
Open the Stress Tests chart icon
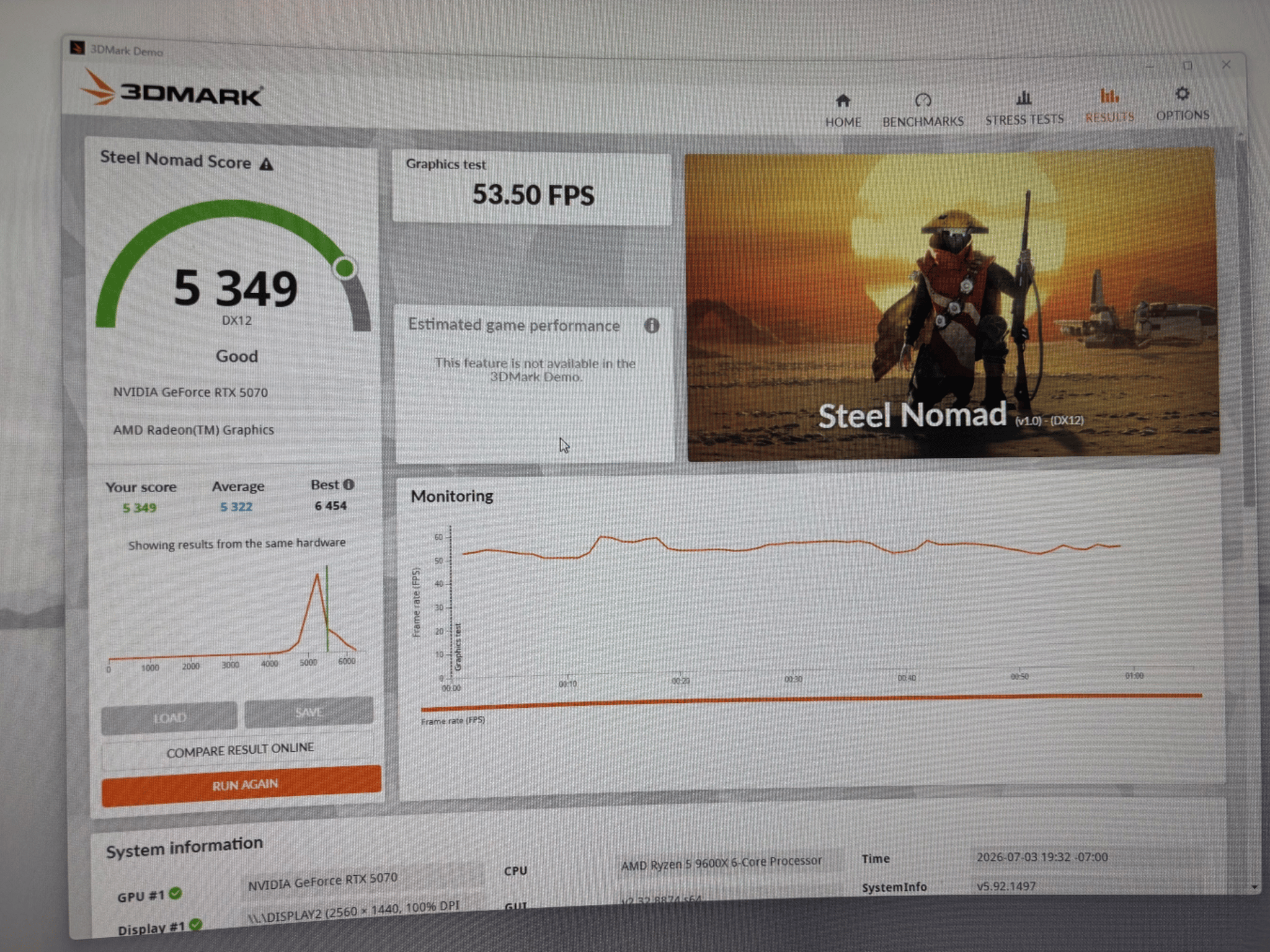pyautogui.click(x=1024, y=97)
